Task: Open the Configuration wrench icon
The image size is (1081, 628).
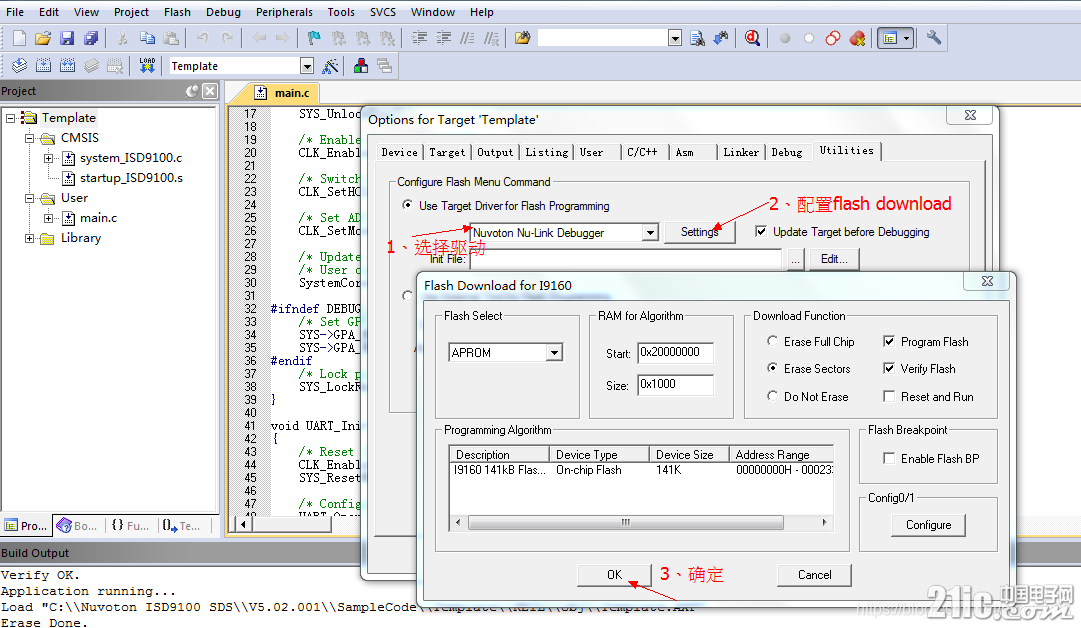Action: coord(933,38)
